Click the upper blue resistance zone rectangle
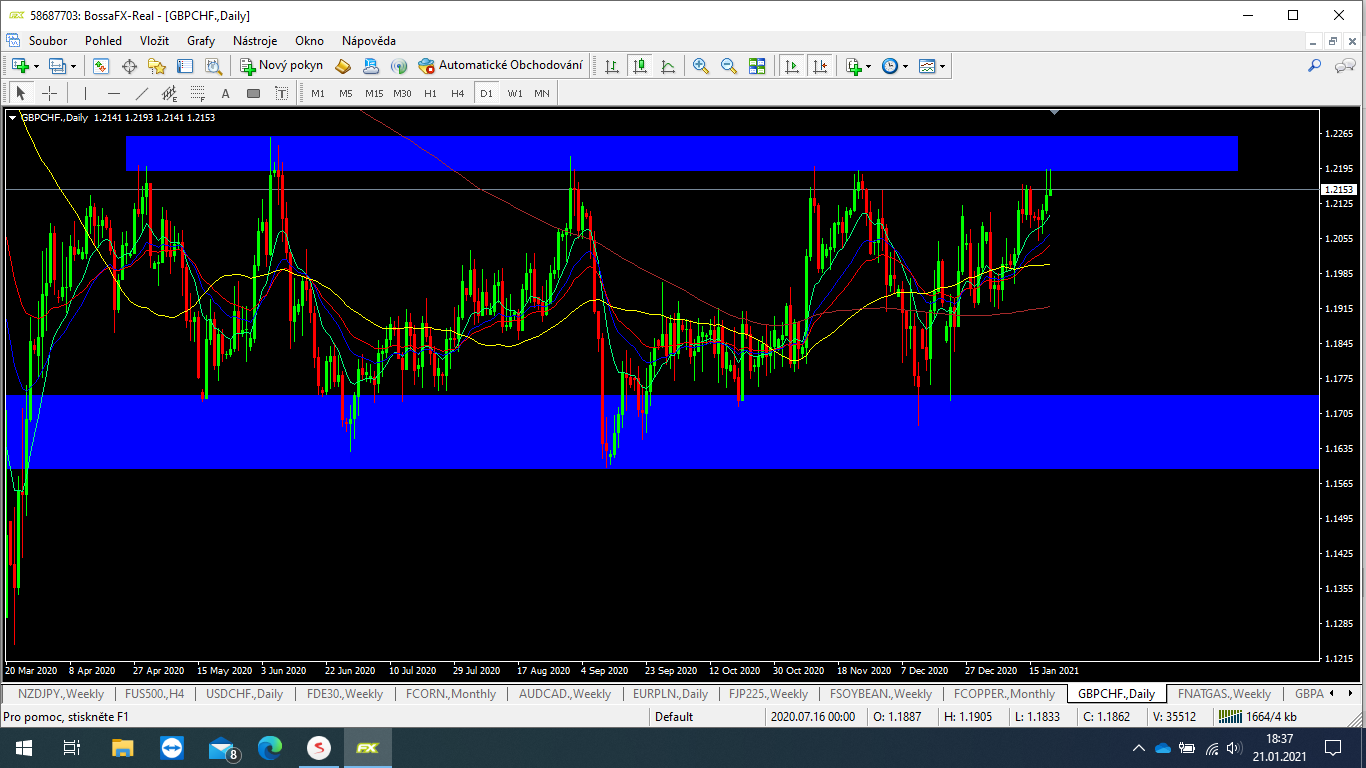Screen dimensions: 1366x768 click(x=680, y=153)
